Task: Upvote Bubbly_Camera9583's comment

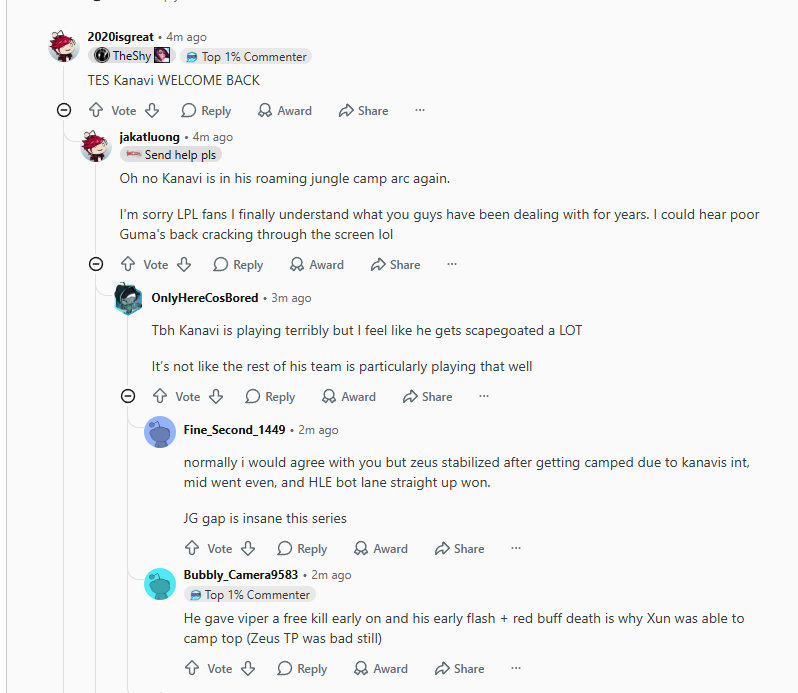Action: pyautogui.click(x=192, y=668)
